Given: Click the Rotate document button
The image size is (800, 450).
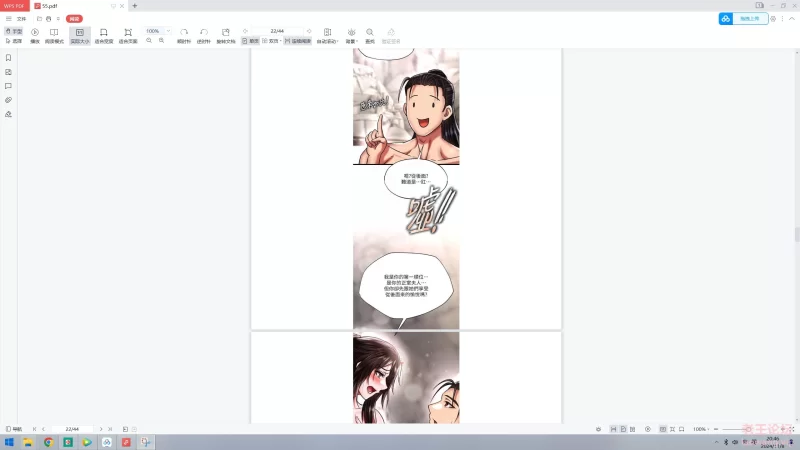Looking at the screenshot, I should pos(226,36).
